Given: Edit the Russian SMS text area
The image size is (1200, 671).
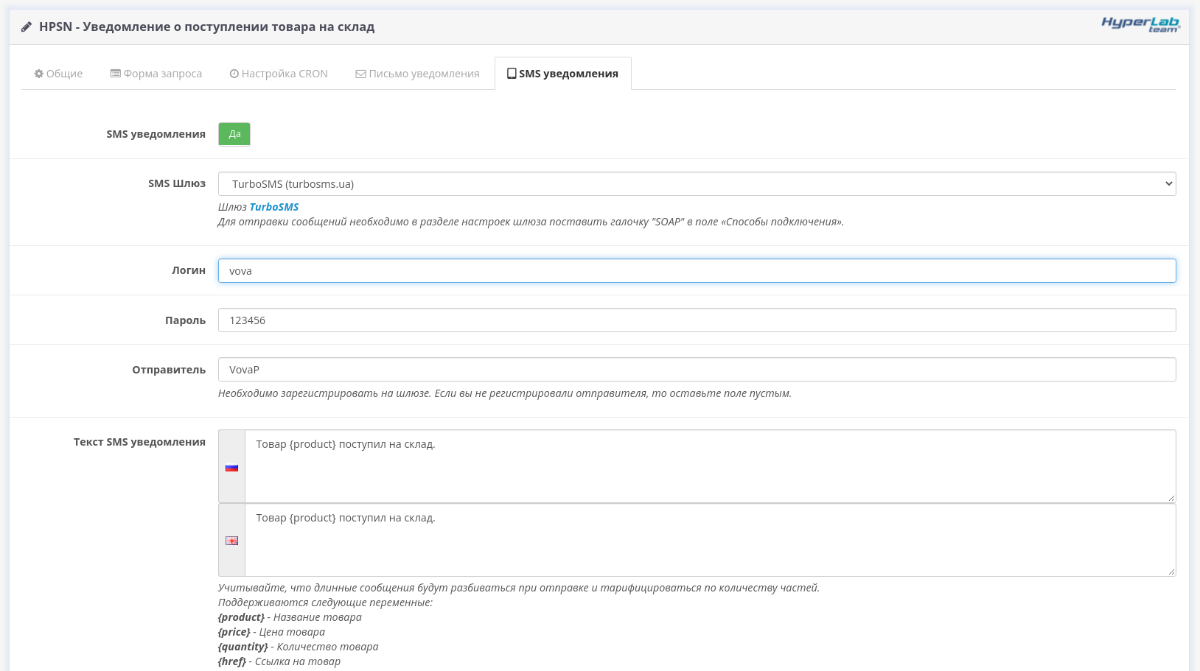Looking at the screenshot, I should pyautogui.click(x=708, y=466).
